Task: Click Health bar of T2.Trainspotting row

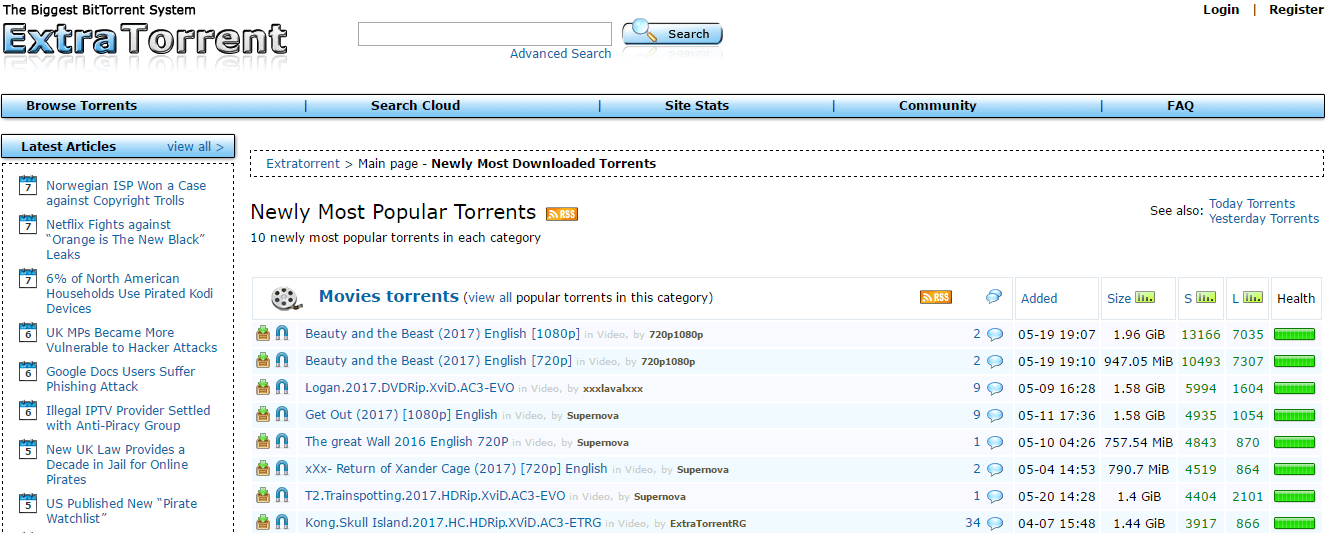Action: (x=1294, y=496)
